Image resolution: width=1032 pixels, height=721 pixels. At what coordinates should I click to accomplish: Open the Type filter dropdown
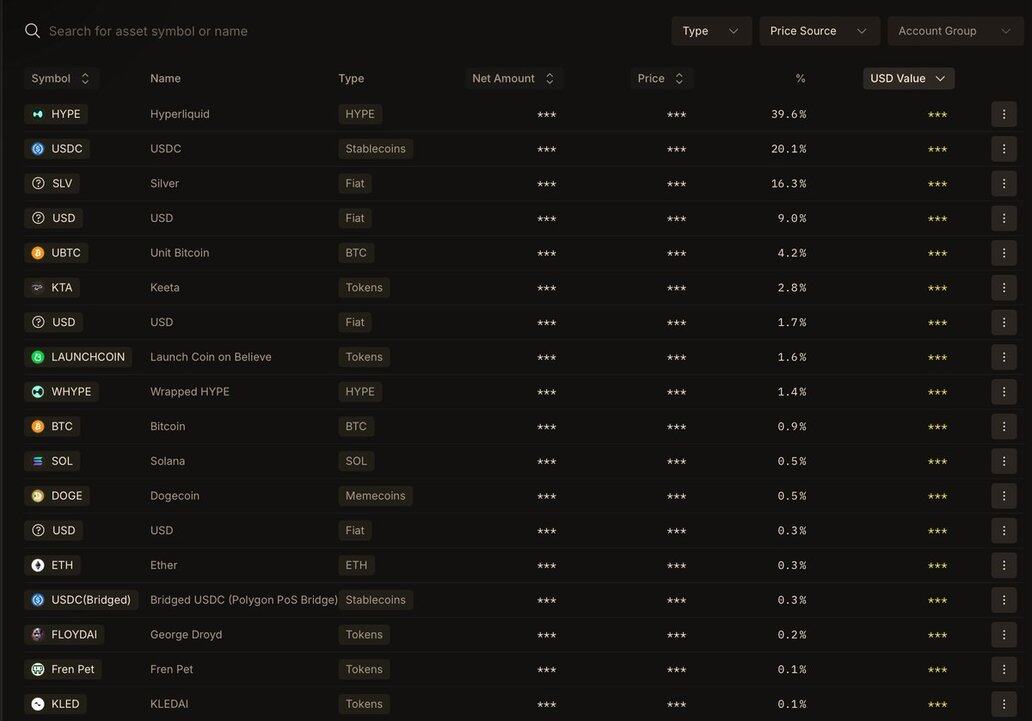pos(711,31)
